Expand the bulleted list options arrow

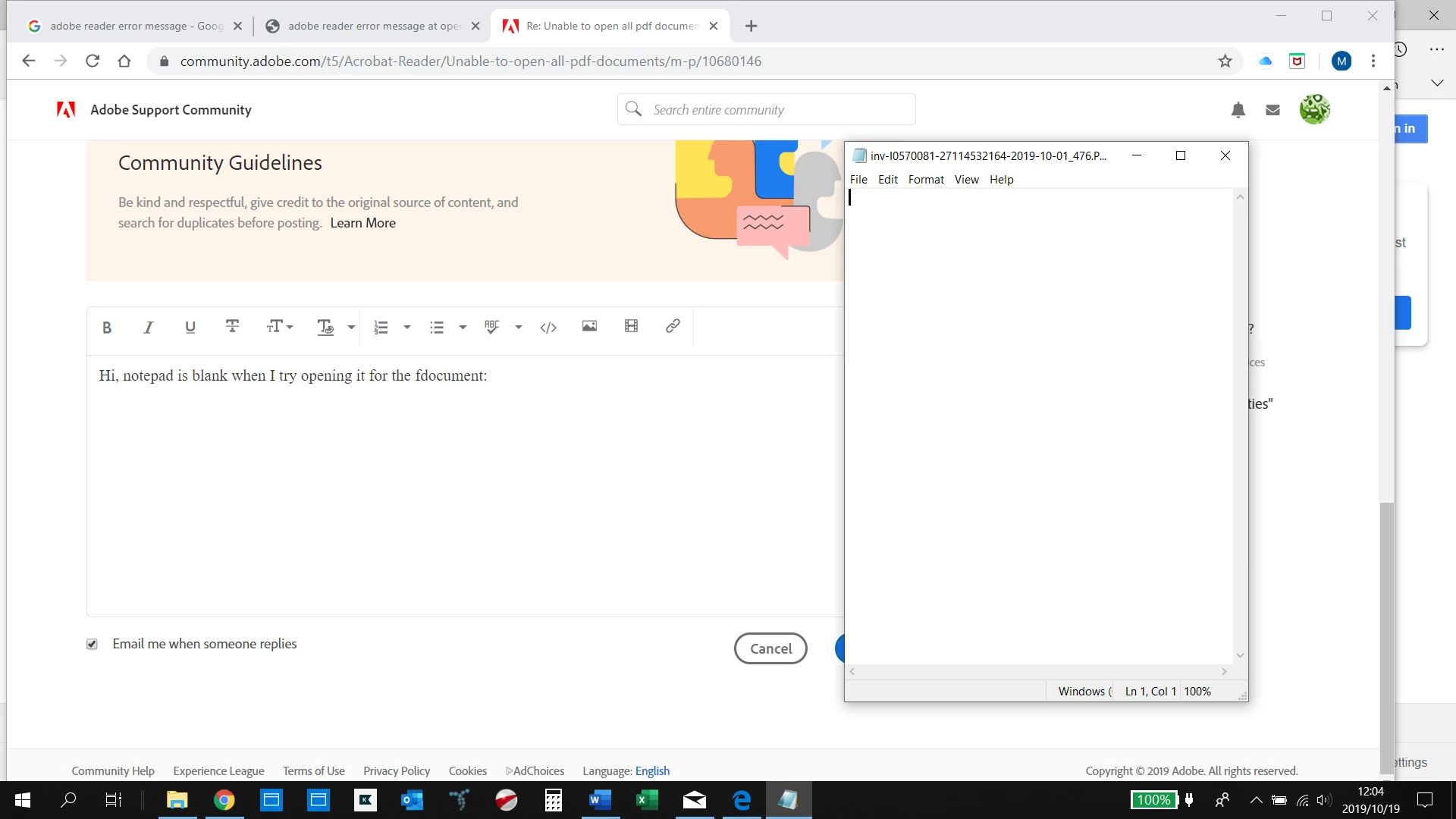tap(463, 328)
